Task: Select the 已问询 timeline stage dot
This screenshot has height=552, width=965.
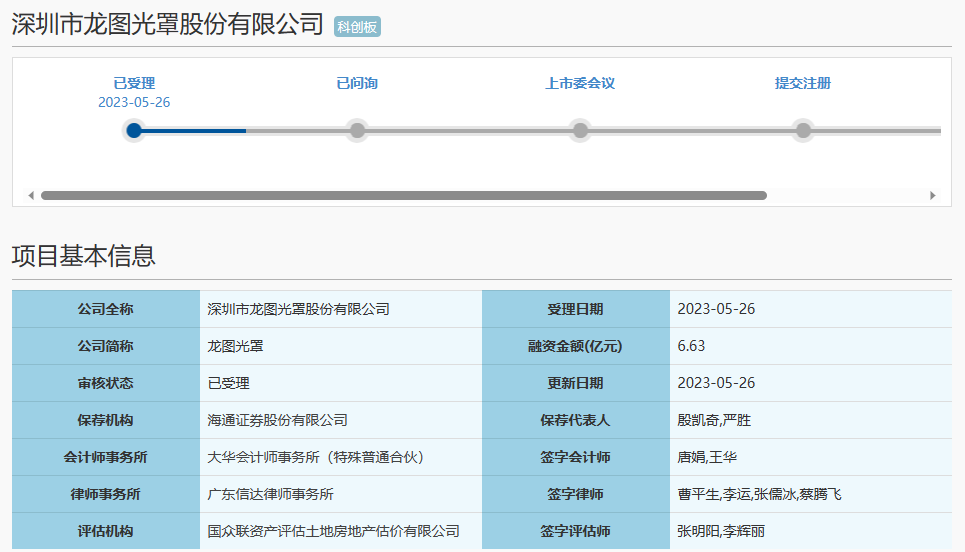Action: click(357, 130)
